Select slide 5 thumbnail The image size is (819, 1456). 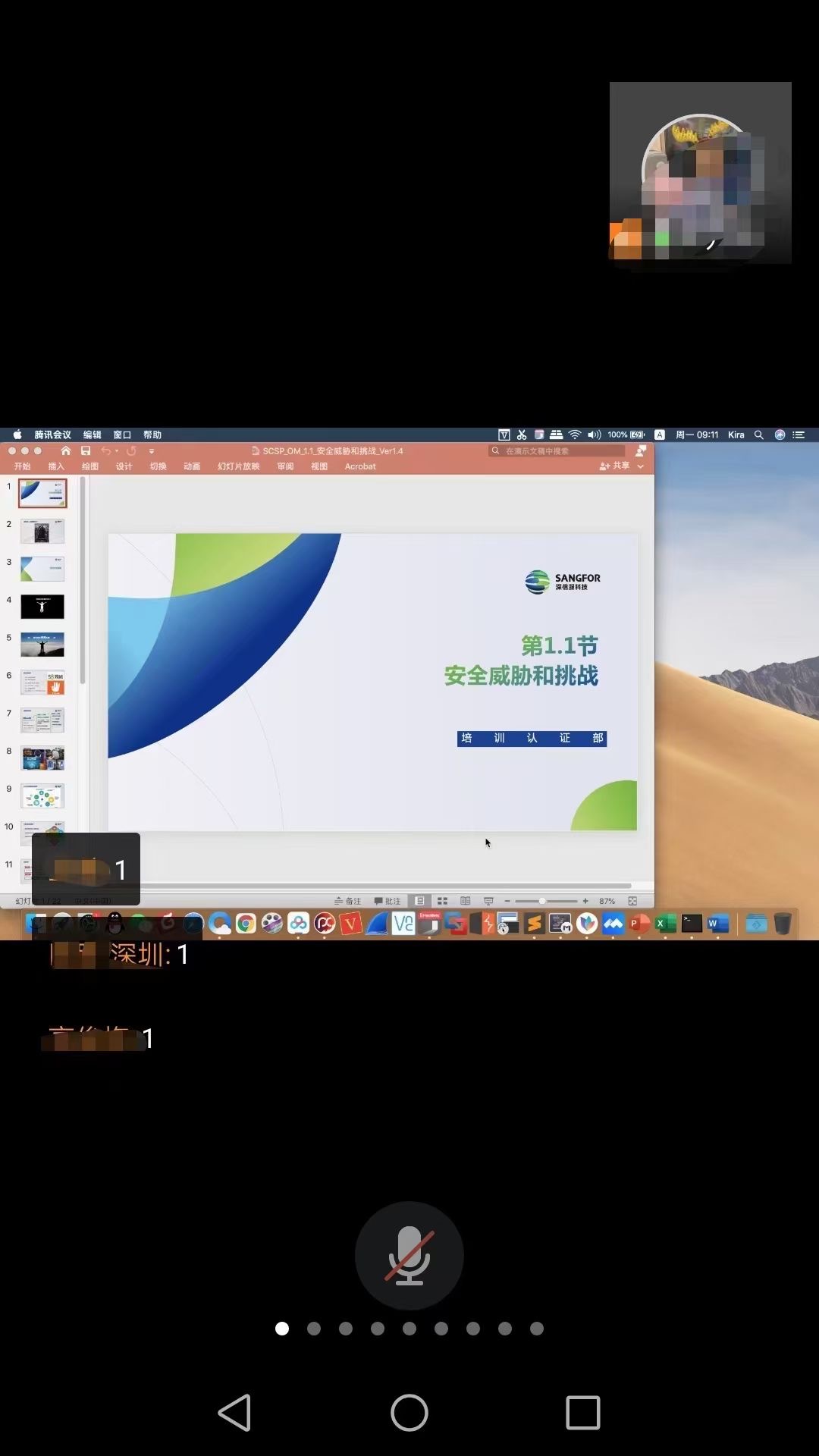click(x=42, y=644)
